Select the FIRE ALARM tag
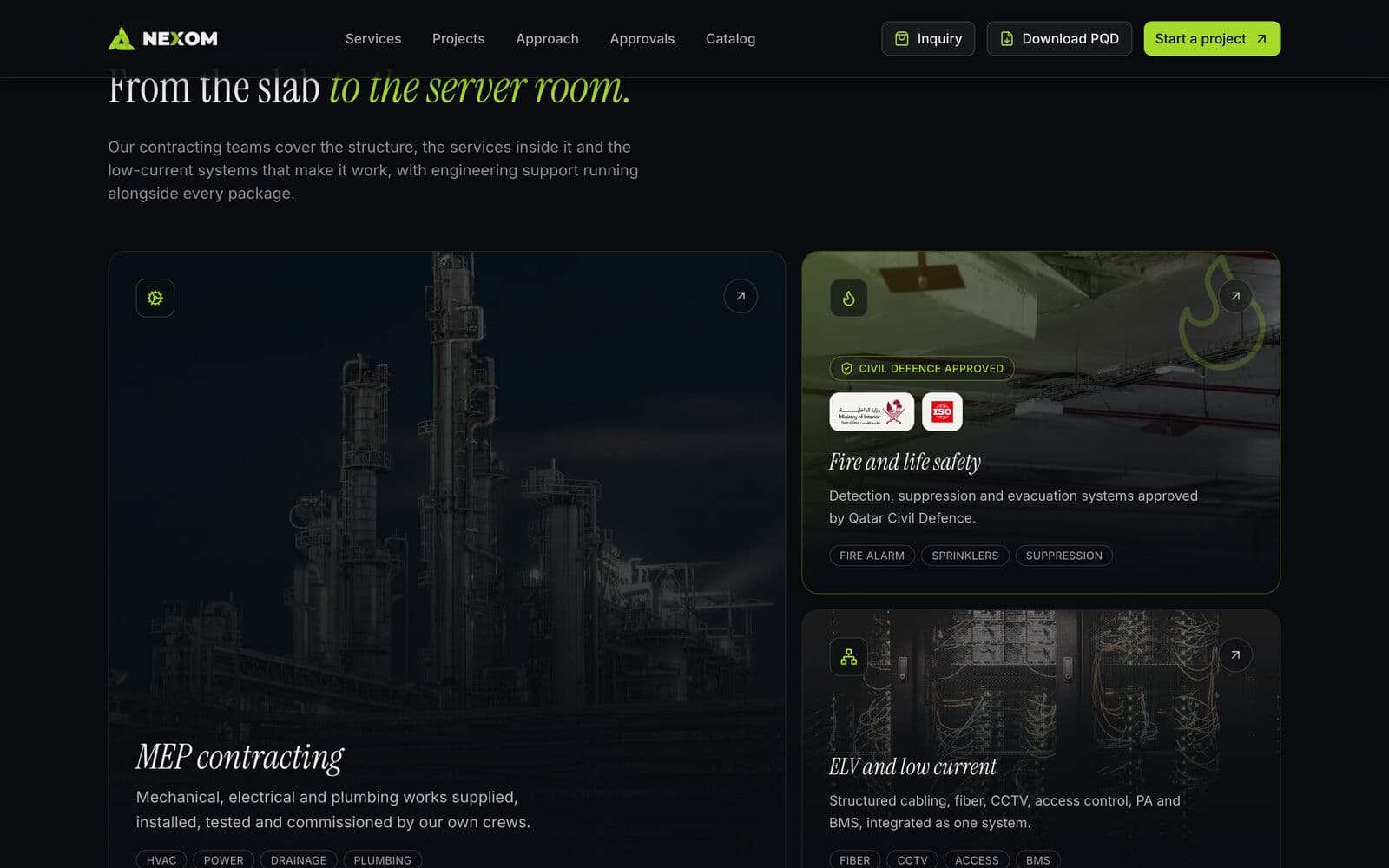 pyautogui.click(x=872, y=556)
